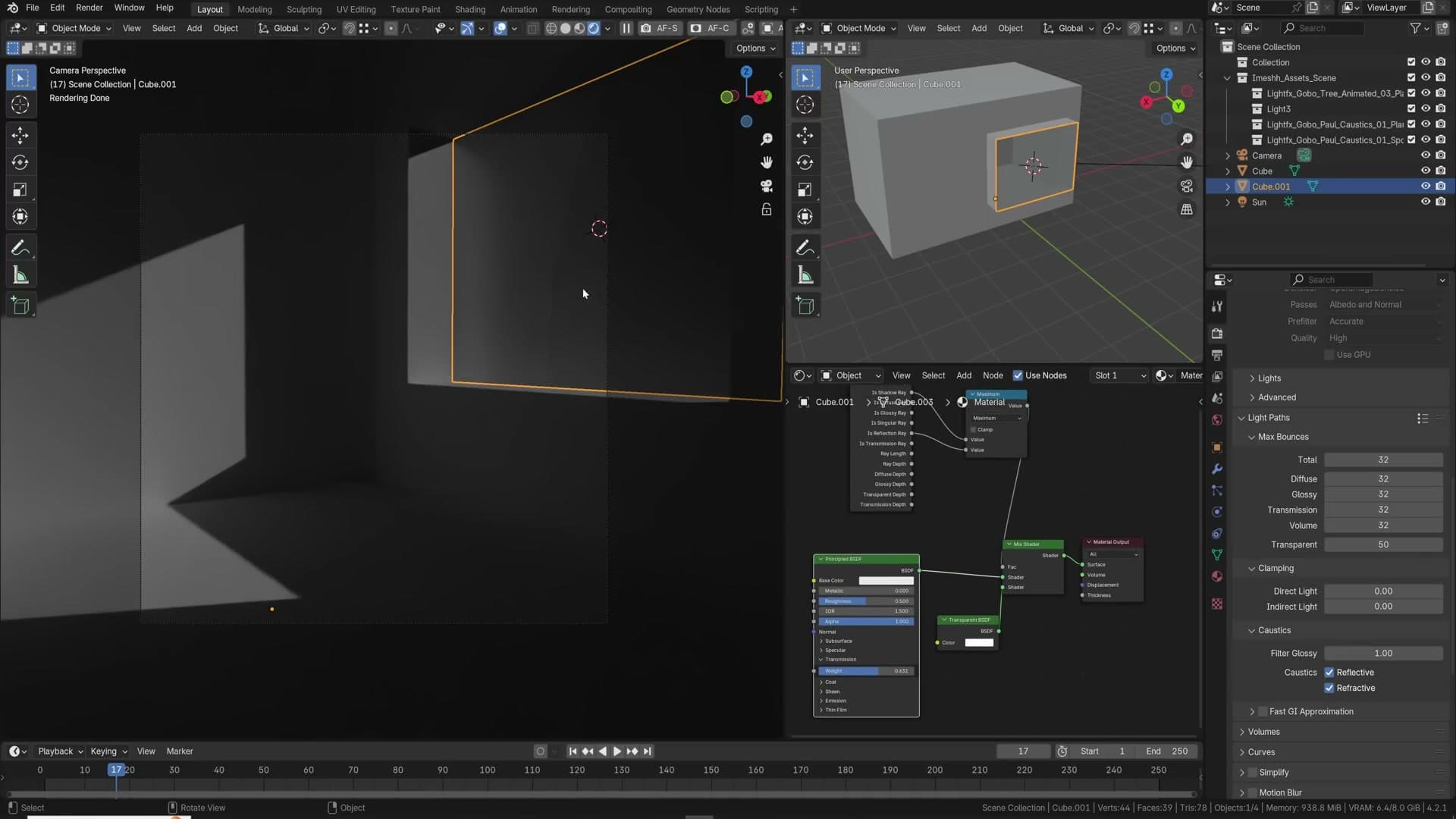Screen dimensions: 1456x819
Task: Click the Light Paths presets list icon
Action: 1423,418
